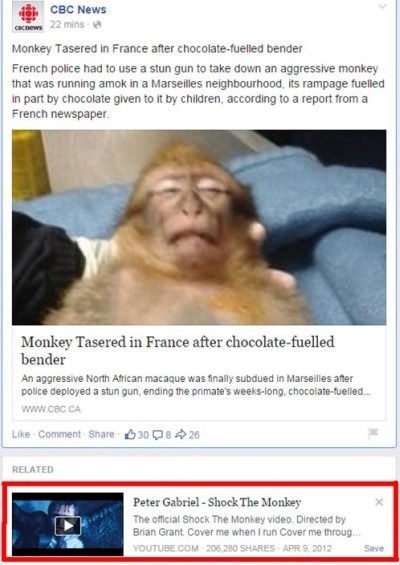
Task: Click Comment on the post
Action: pyautogui.click(x=59, y=434)
